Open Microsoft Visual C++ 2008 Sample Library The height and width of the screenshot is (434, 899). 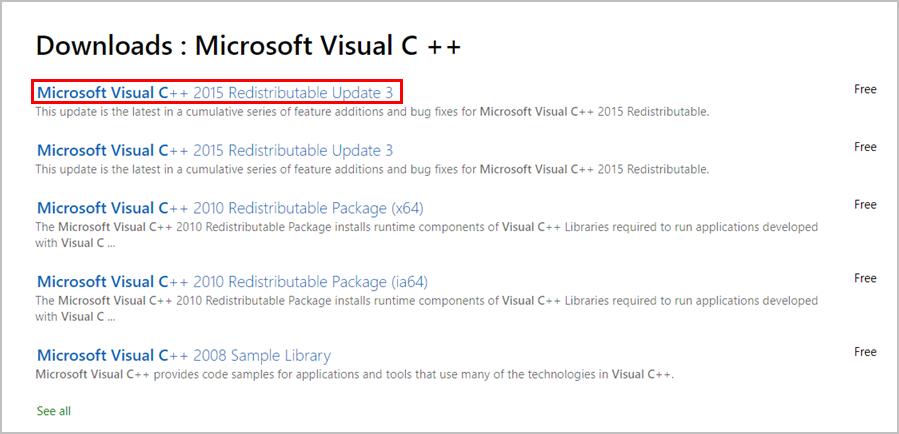point(183,355)
